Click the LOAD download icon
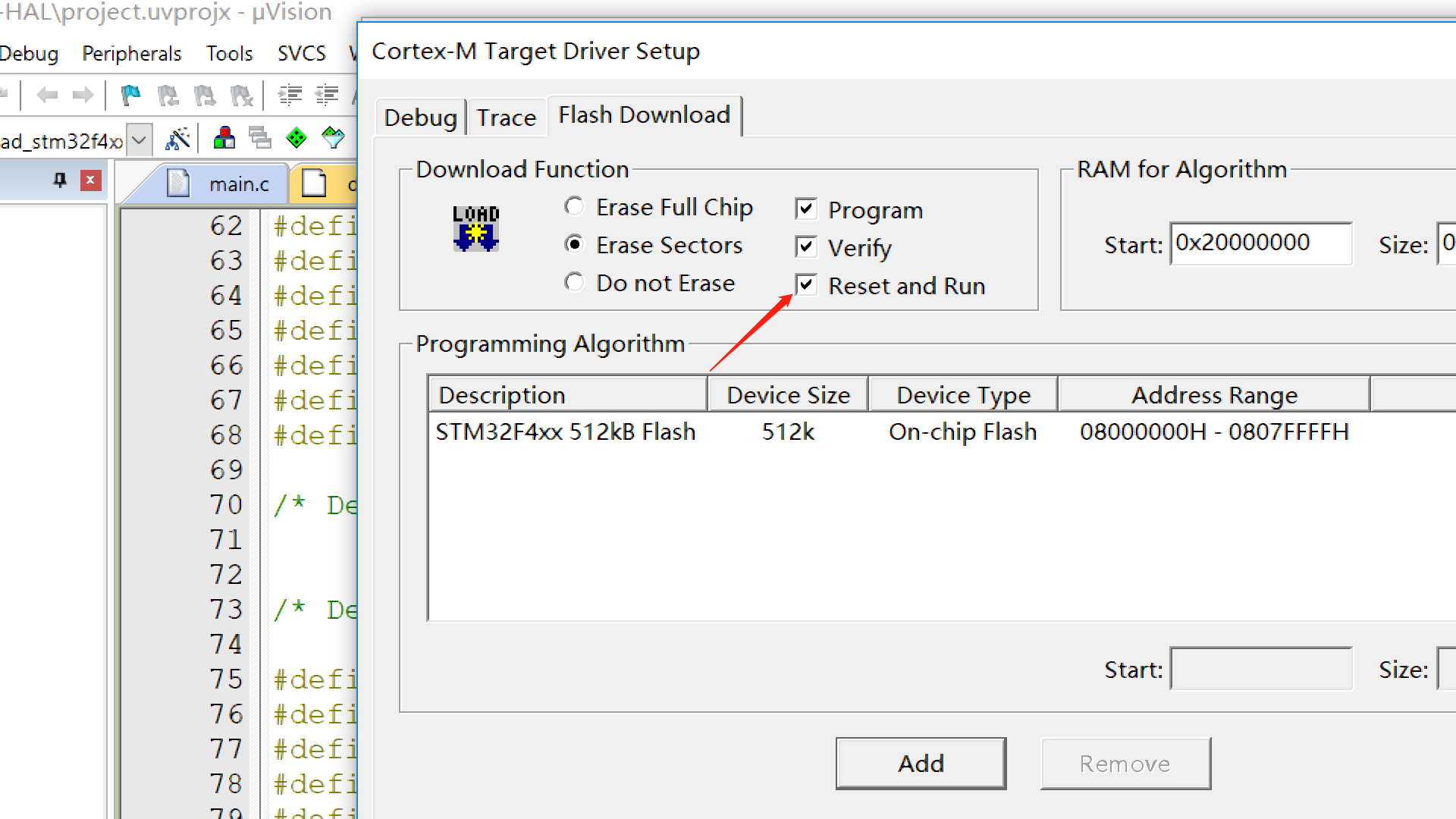1456x819 pixels. click(x=475, y=228)
